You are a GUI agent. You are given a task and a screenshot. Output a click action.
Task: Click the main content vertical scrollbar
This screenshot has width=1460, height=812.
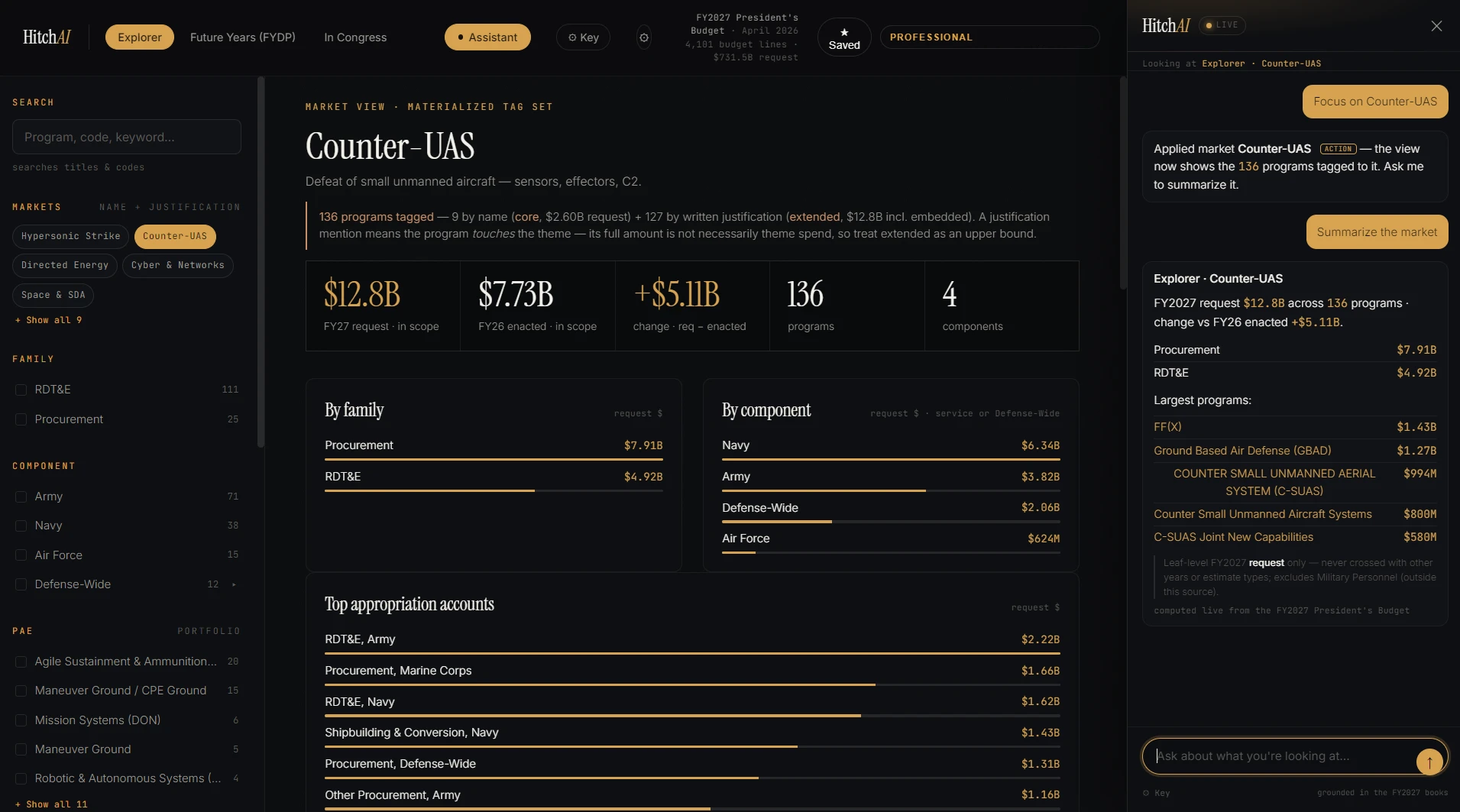tap(1123, 183)
